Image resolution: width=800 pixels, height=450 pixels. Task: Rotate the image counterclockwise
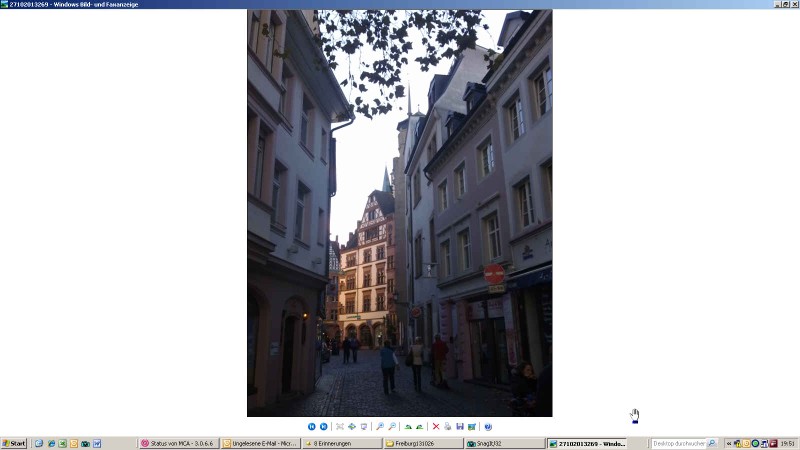420,427
